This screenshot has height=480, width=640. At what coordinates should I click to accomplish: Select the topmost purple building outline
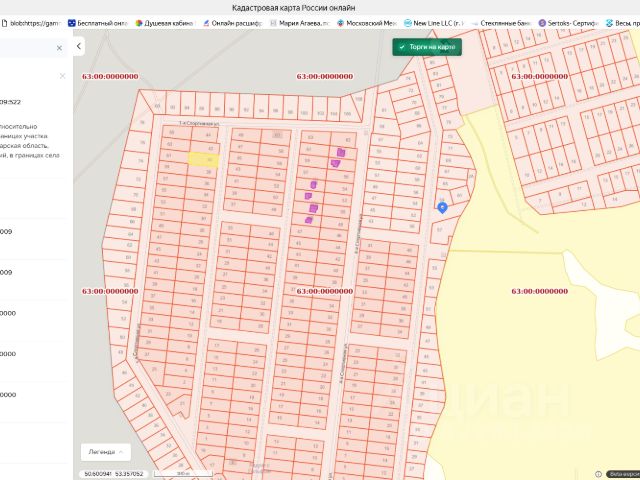[x=341, y=153]
